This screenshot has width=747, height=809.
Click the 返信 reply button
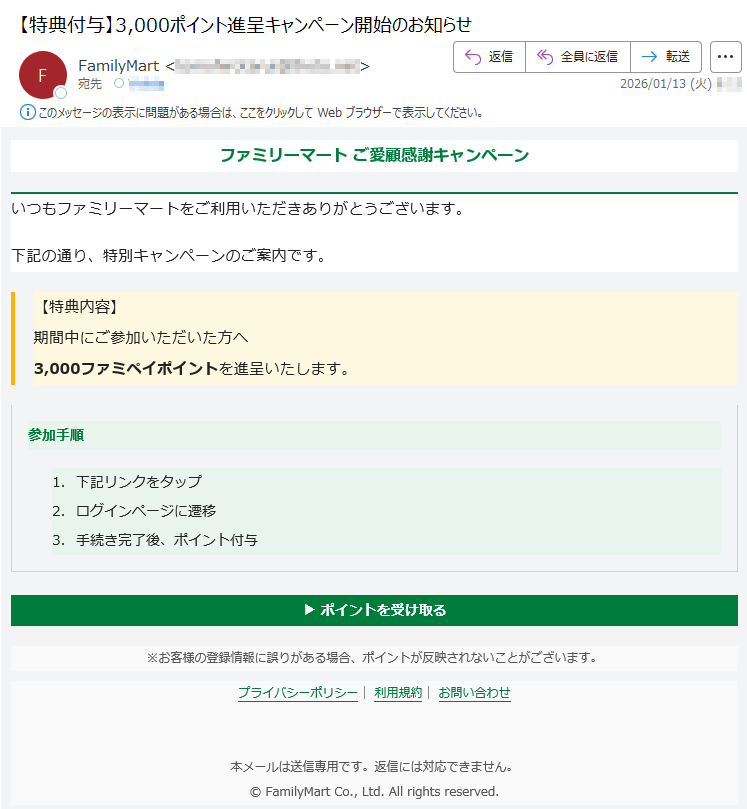[489, 57]
